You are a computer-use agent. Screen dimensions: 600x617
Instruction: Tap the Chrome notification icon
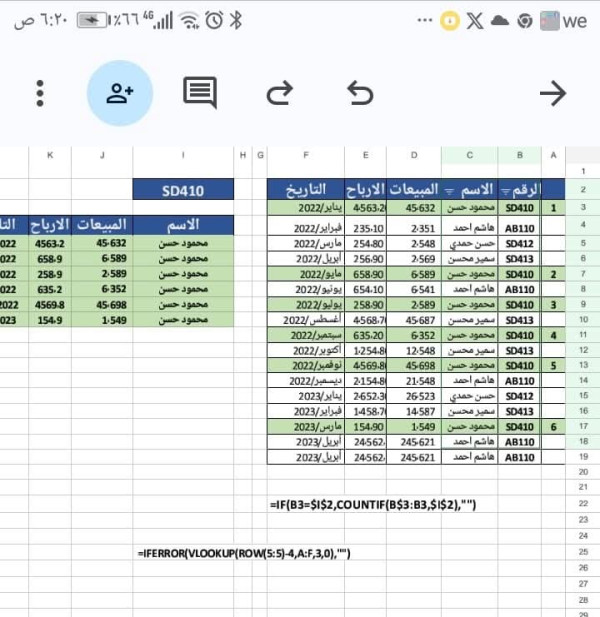[x=525, y=21]
